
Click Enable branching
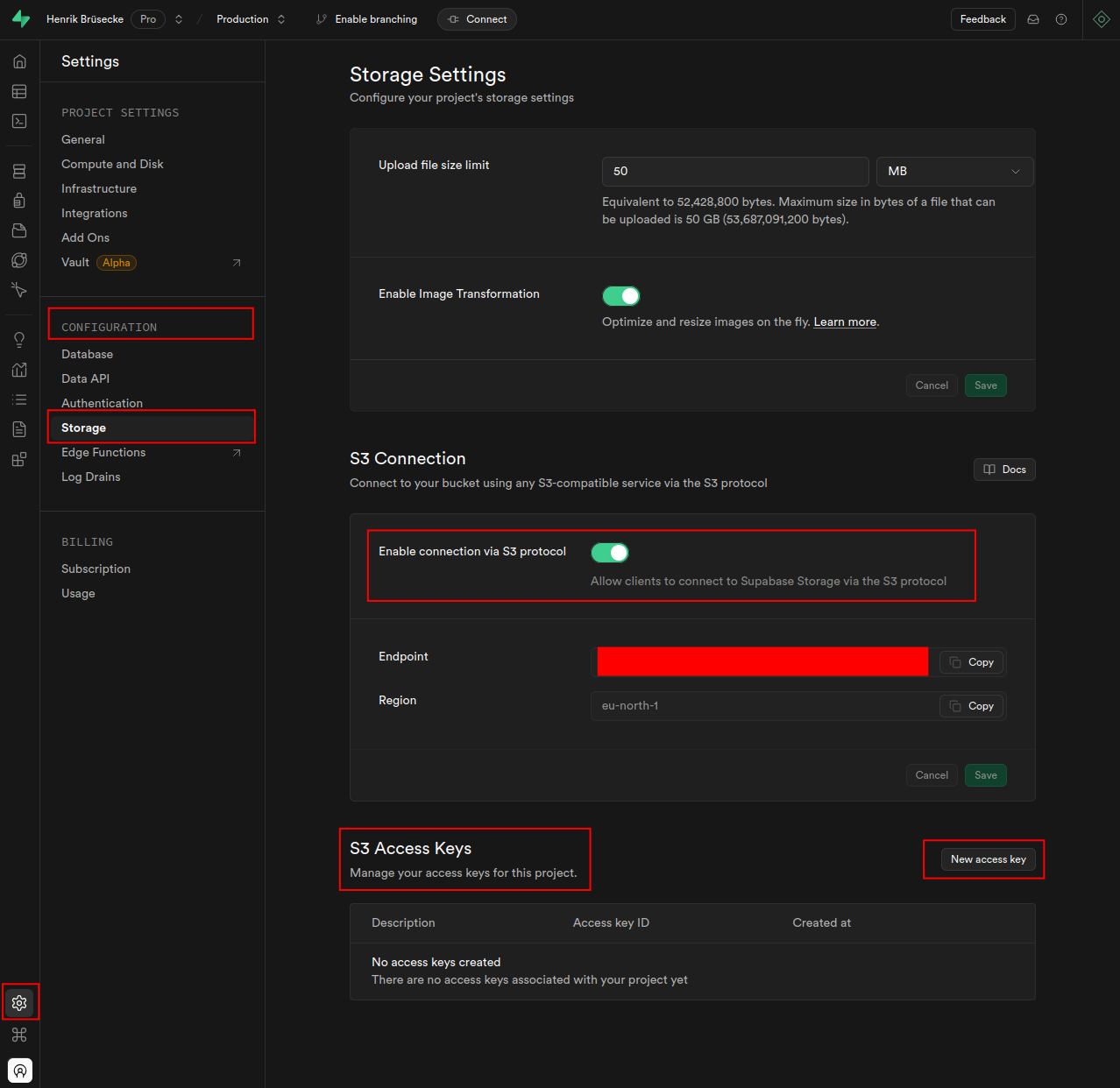367,19
